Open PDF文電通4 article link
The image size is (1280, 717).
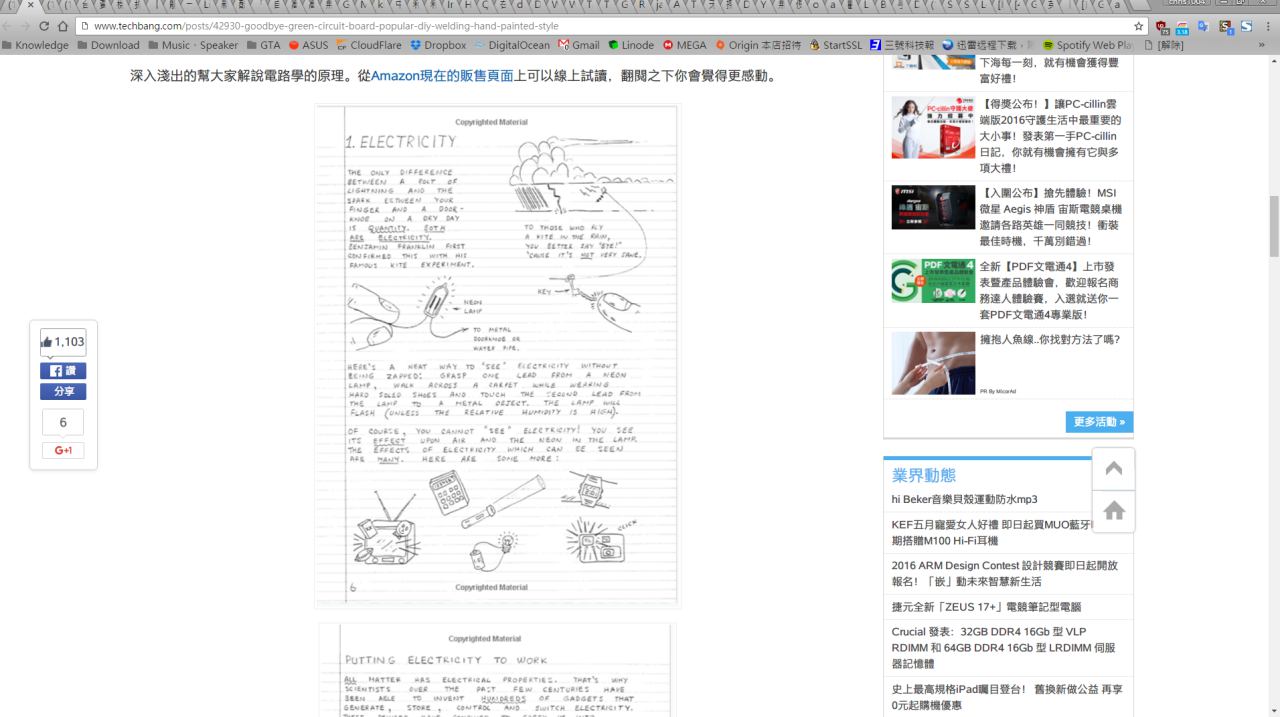1050,290
